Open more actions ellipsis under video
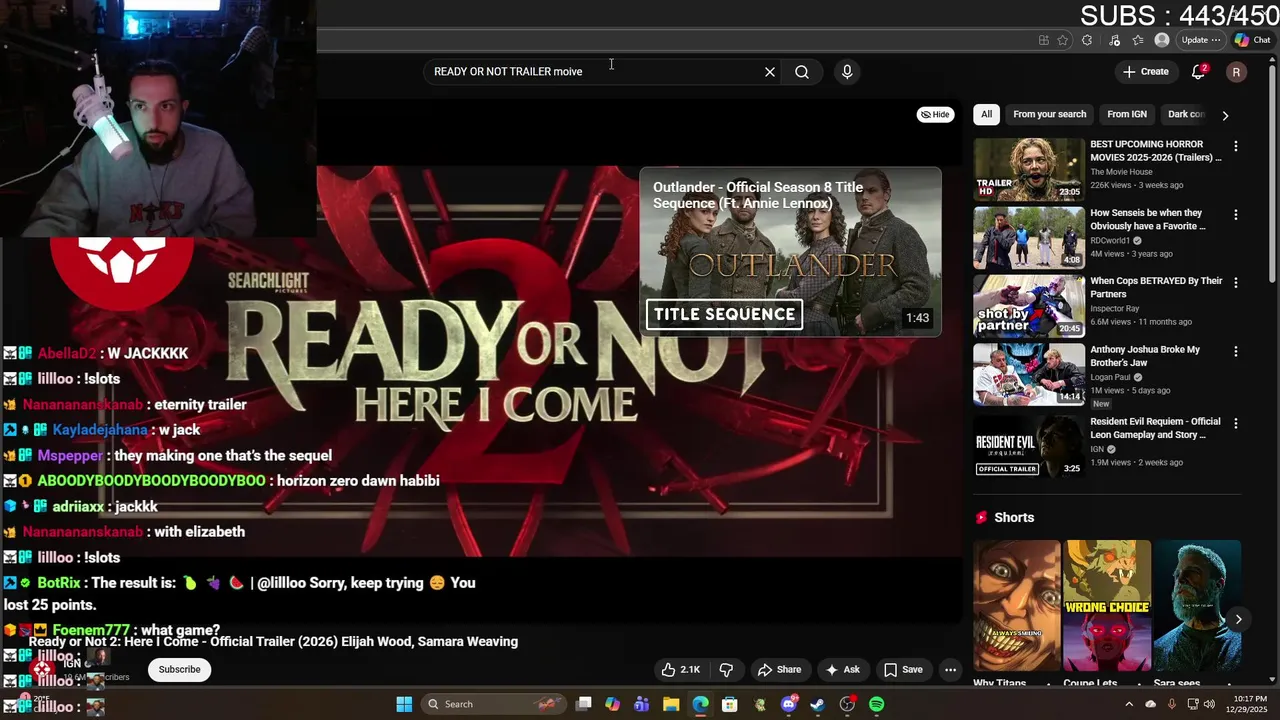1280x720 pixels. point(951,670)
